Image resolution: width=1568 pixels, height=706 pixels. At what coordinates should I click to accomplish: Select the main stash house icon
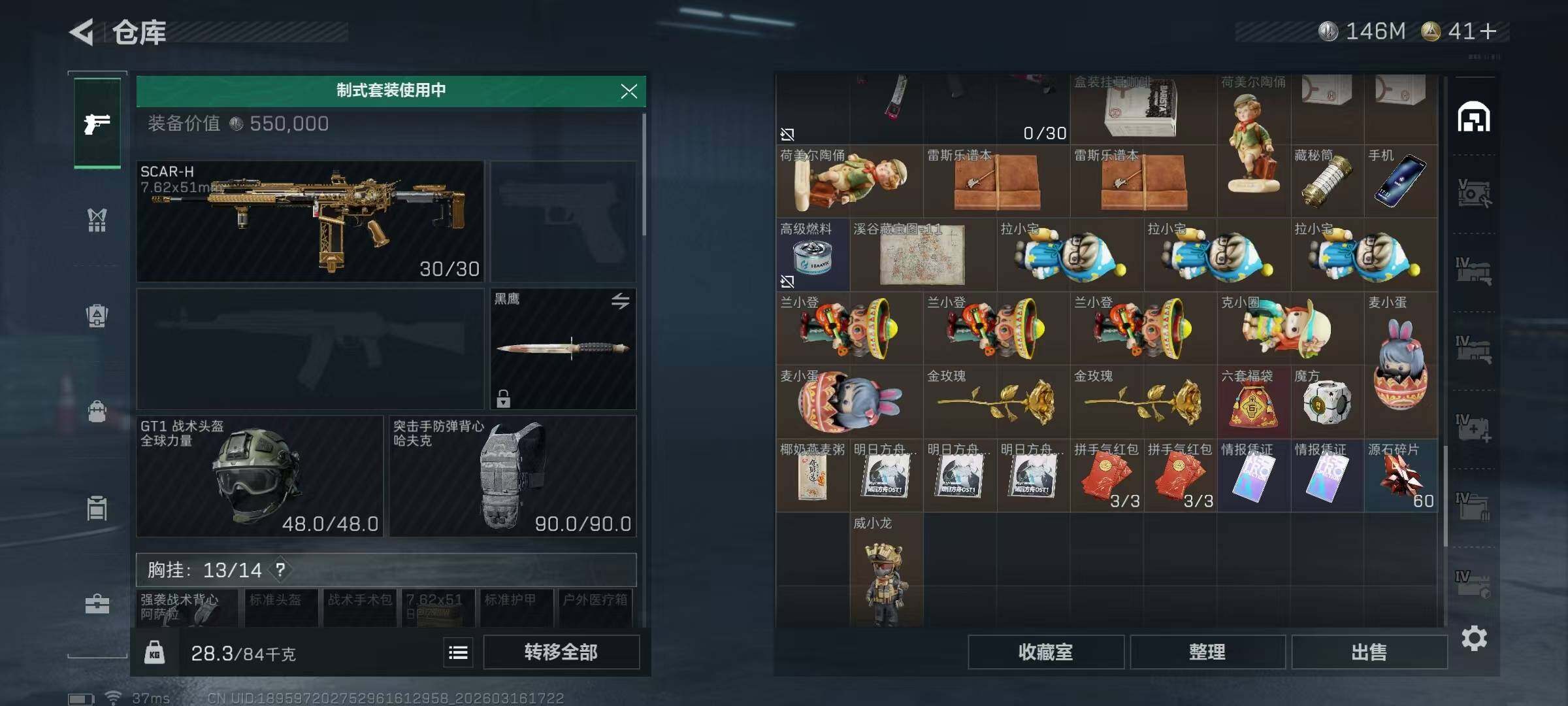pos(1474,118)
